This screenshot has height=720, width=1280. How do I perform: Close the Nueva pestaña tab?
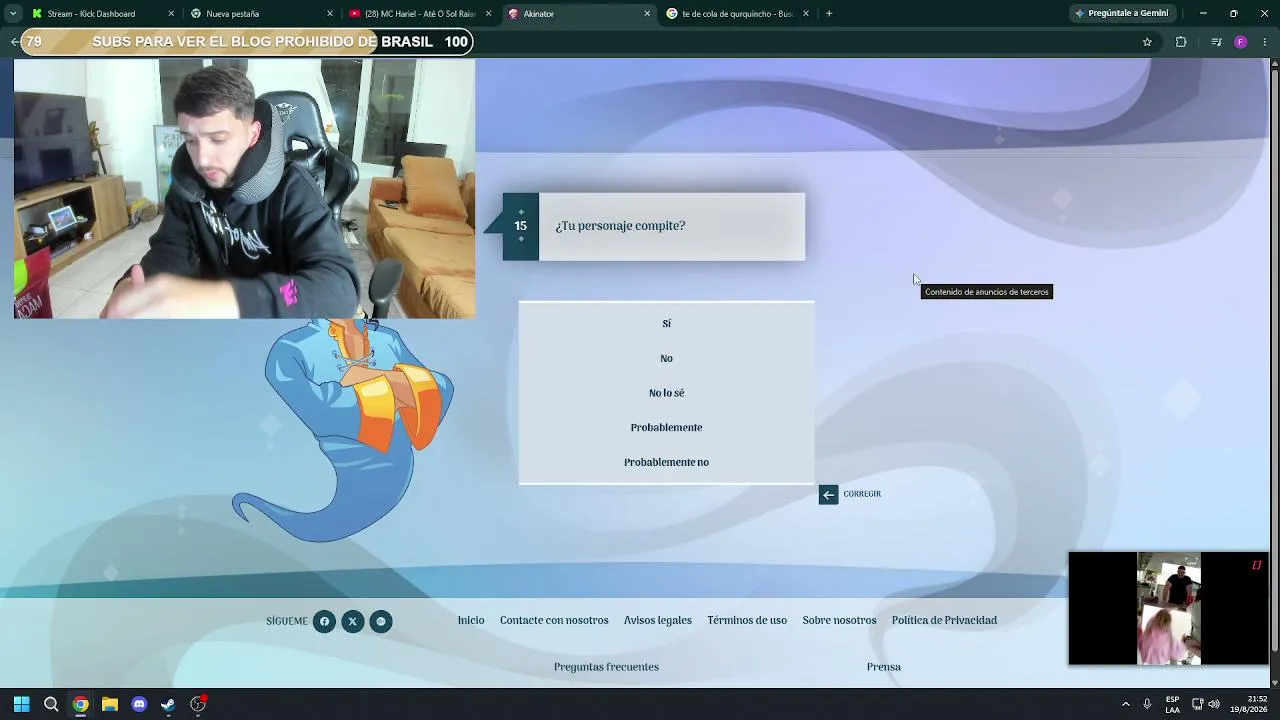coord(330,14)
